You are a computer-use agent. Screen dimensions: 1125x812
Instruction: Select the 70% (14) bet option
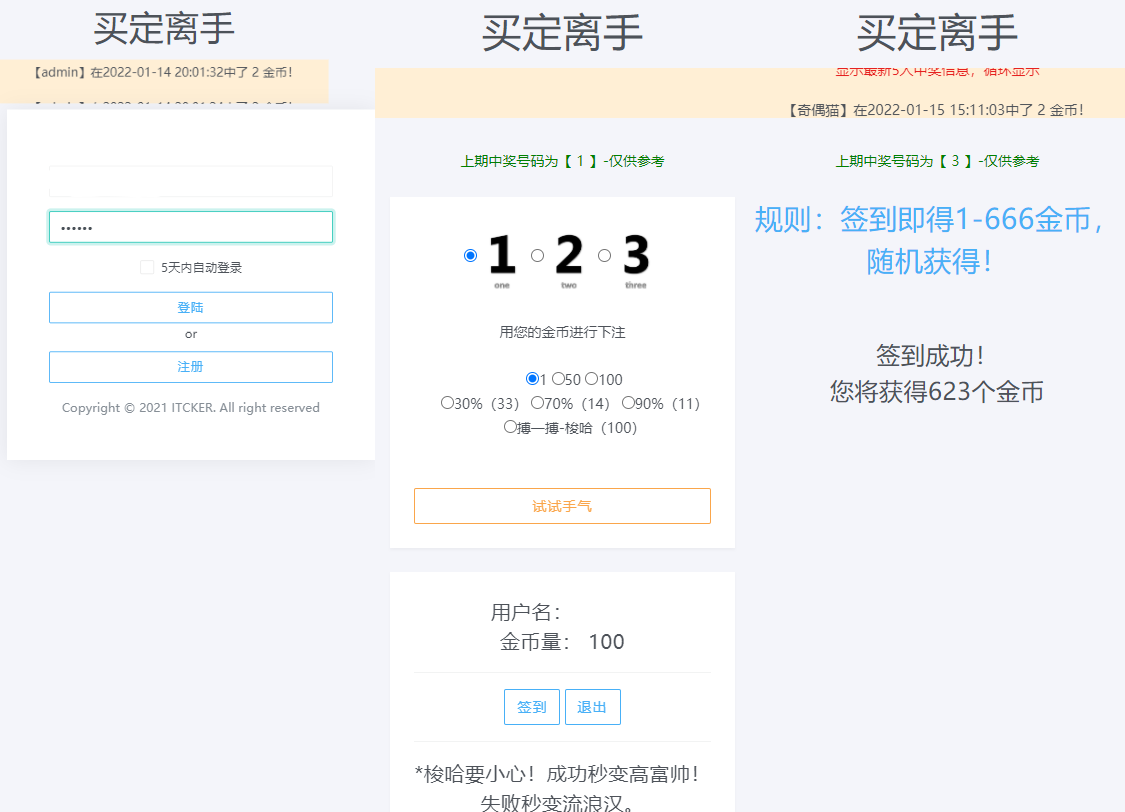pyautogui.click(x=537, y=402)
